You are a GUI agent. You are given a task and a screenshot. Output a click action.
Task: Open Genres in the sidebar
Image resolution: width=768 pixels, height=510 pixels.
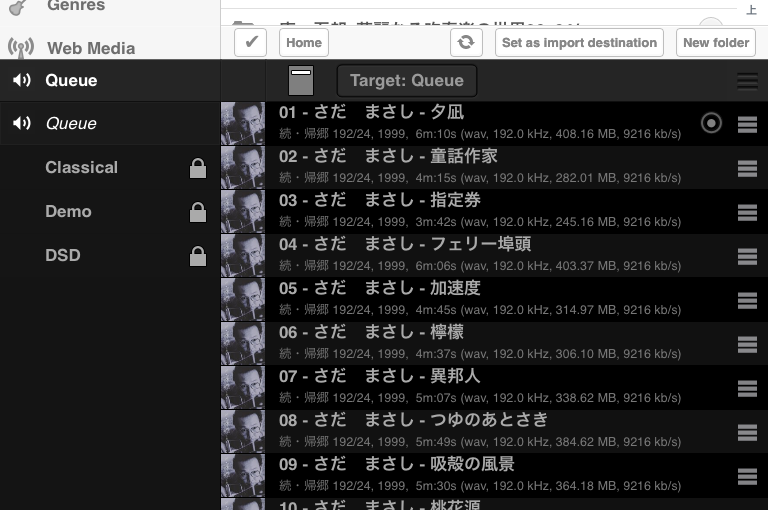[x=76, y=5]
